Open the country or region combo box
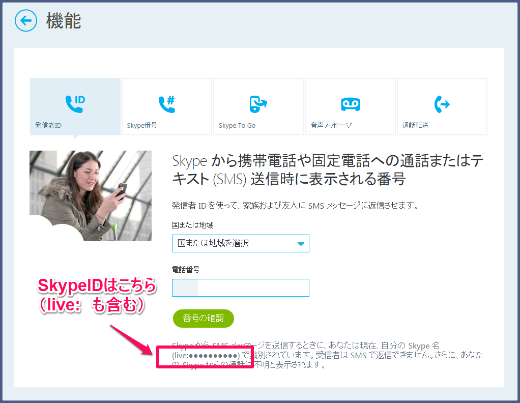 [241, 244]
